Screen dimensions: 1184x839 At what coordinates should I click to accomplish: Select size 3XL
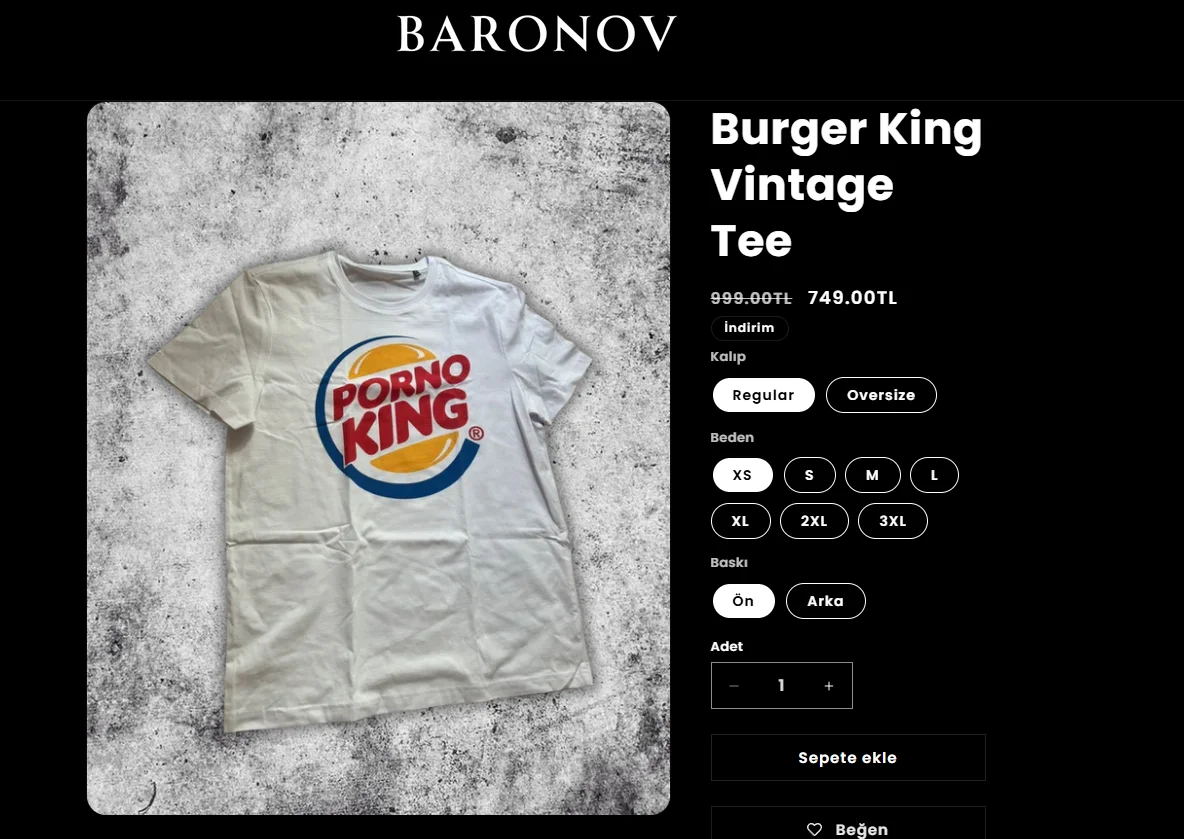(x=893, y=521)
